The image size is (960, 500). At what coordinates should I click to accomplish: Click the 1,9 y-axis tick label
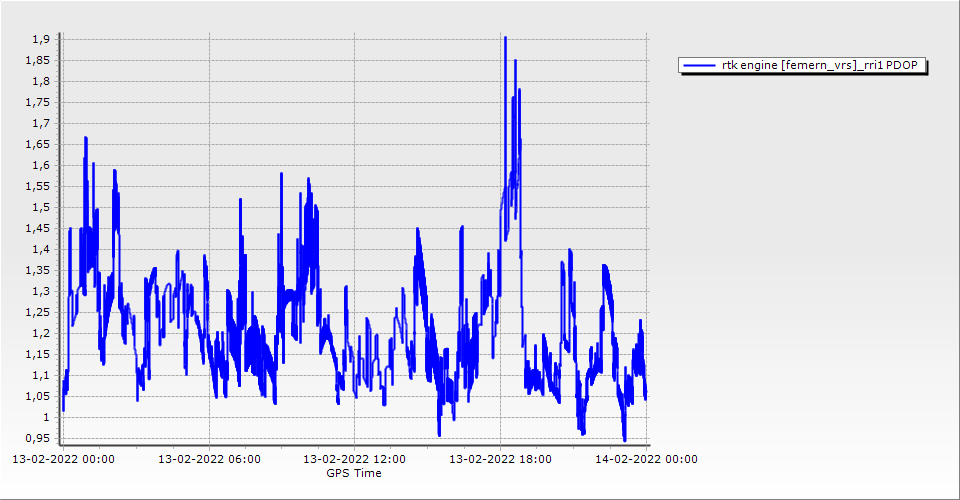click(x=40, y=39)
